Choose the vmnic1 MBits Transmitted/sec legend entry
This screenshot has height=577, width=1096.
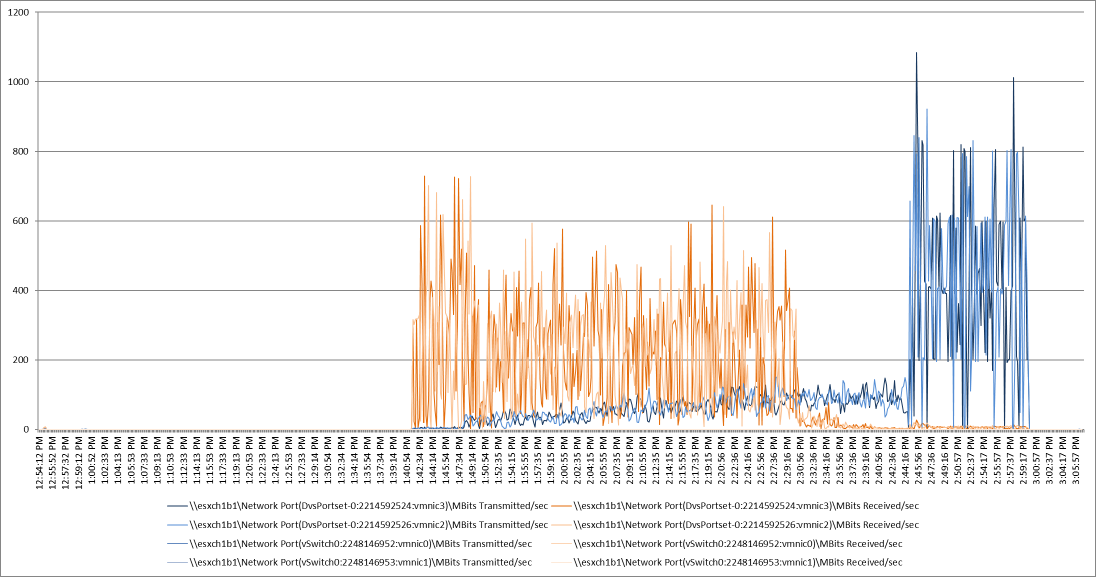point(349,562)
